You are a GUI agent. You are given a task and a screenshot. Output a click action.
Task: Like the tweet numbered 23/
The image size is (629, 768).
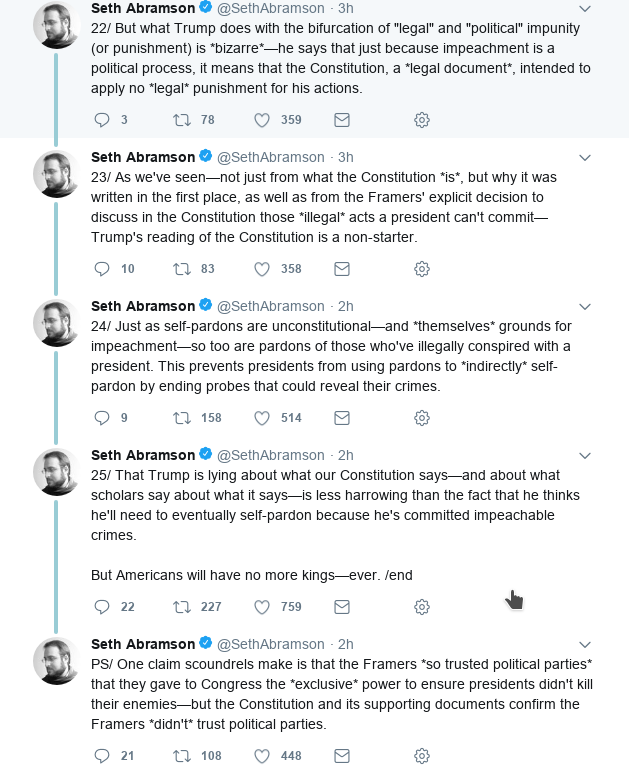[263, 269]
